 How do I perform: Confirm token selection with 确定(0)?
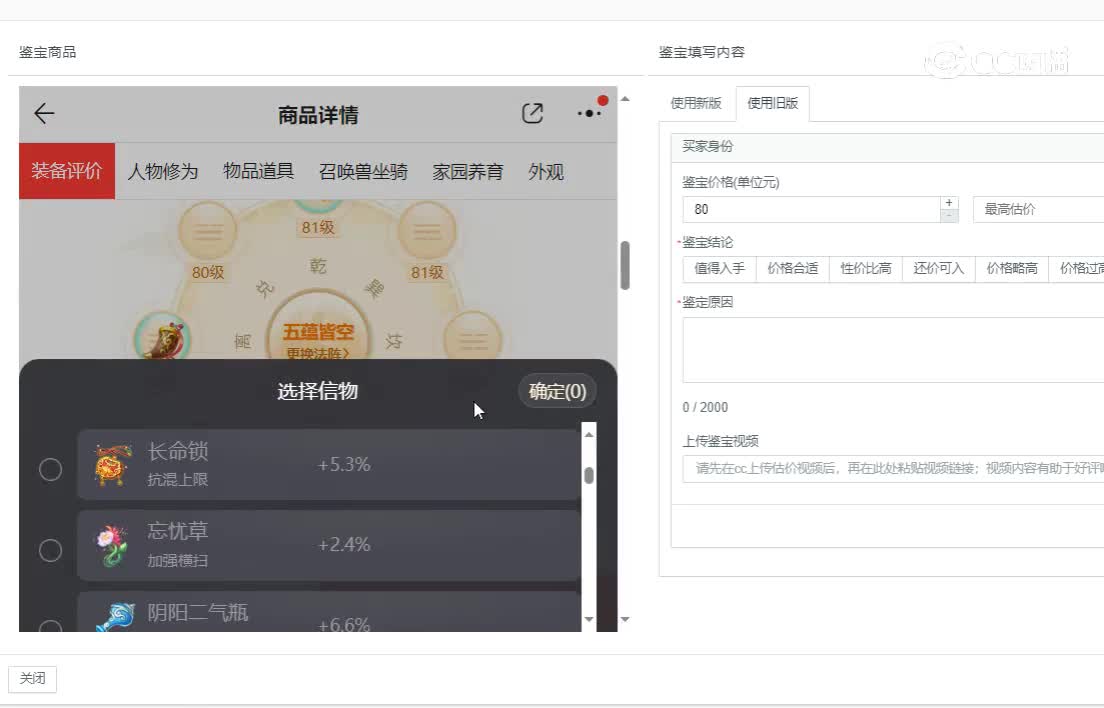click(x=557, y=391)
